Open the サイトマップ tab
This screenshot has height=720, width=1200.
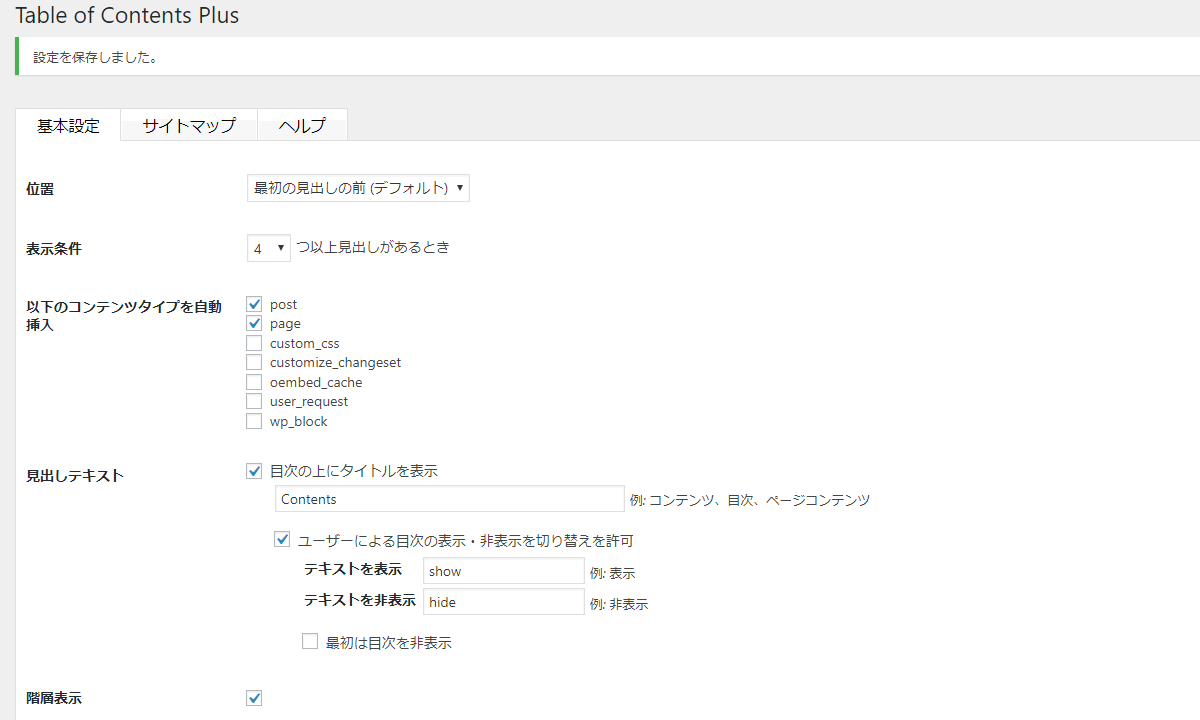189,126
